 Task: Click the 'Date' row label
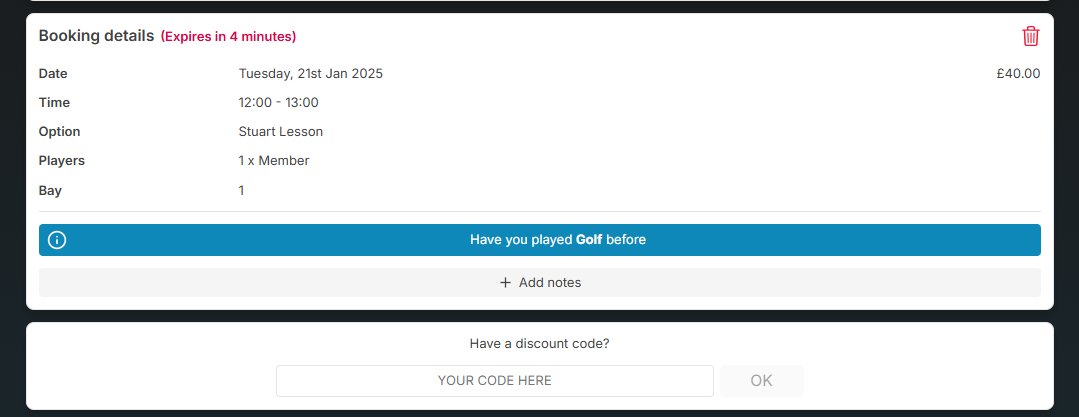point(53,73)
